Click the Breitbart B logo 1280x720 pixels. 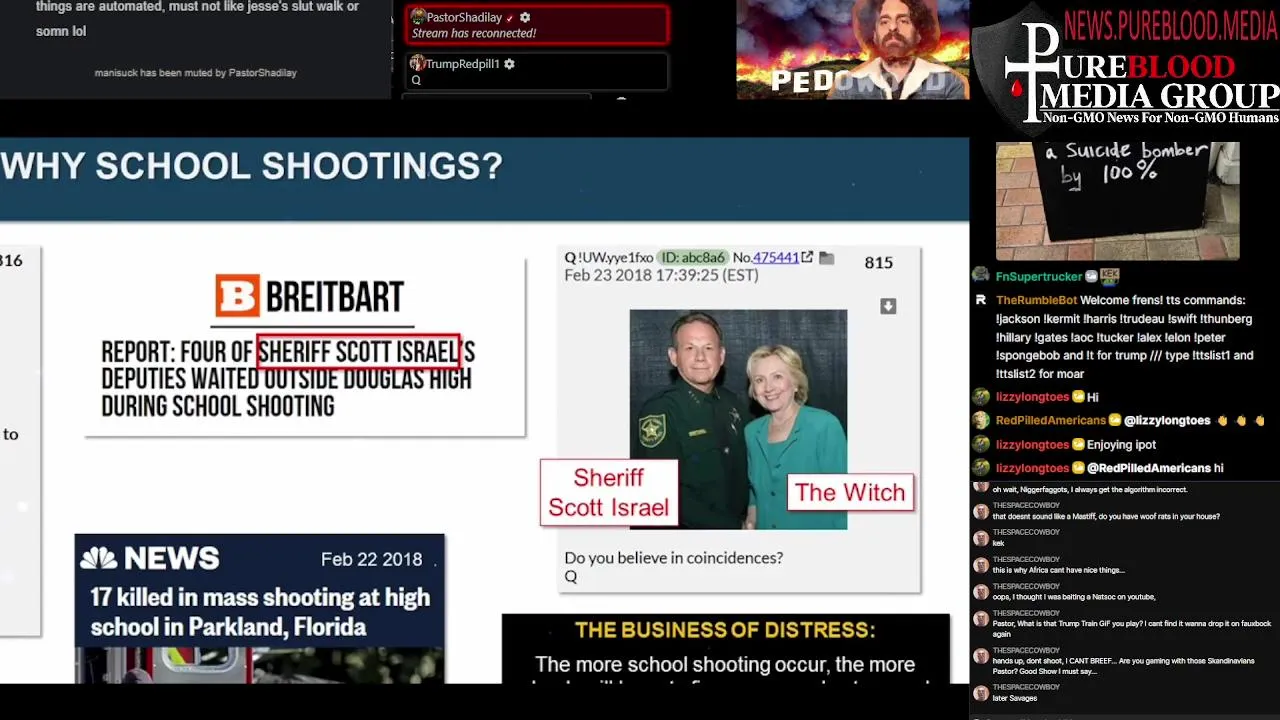point(237,296)
